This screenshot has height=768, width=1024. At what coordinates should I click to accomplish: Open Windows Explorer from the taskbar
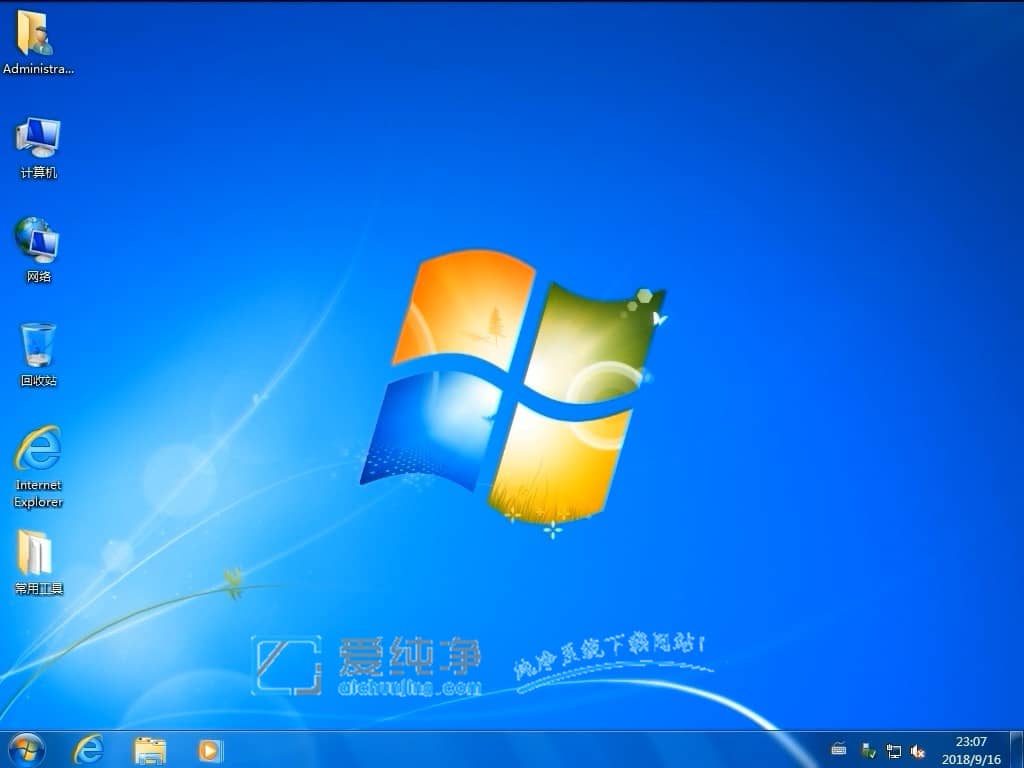150,751
